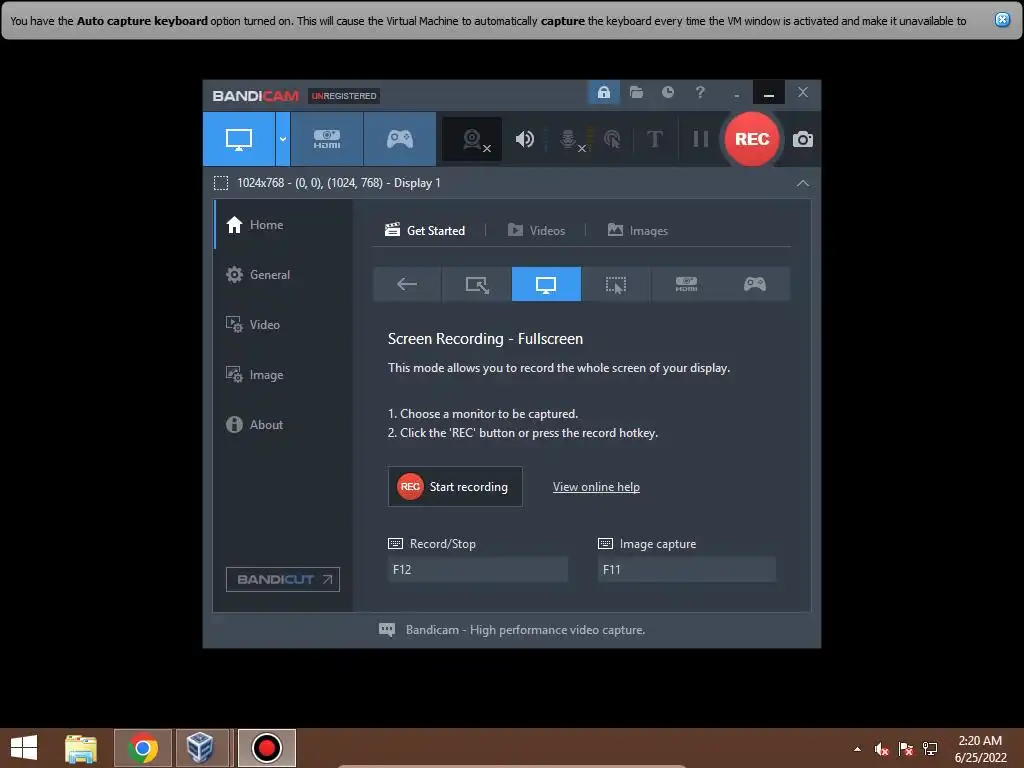The image size is (1024, 768).
Task: Open the BANDICUT link button
Action: click(x=283, y=579)
